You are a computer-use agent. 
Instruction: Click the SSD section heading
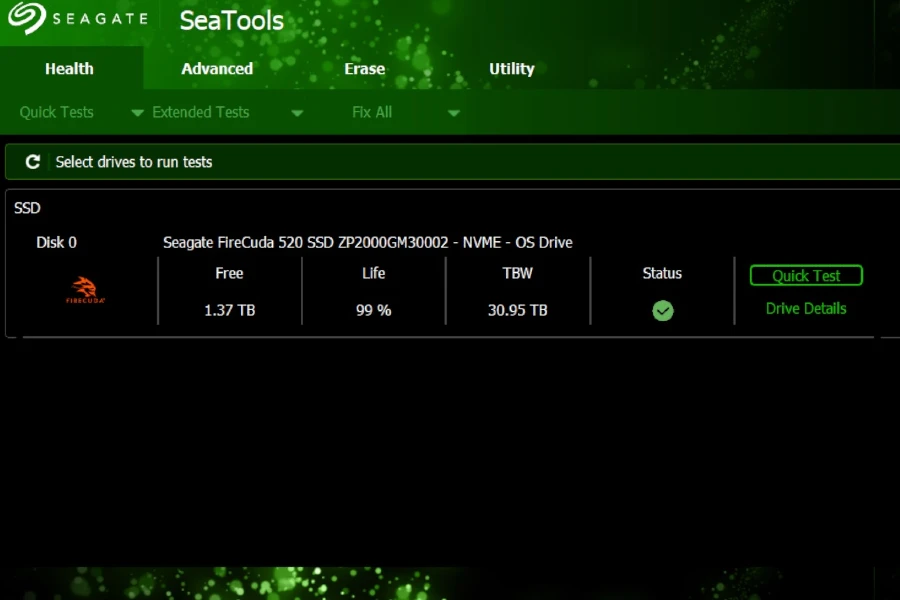point(27,208)
